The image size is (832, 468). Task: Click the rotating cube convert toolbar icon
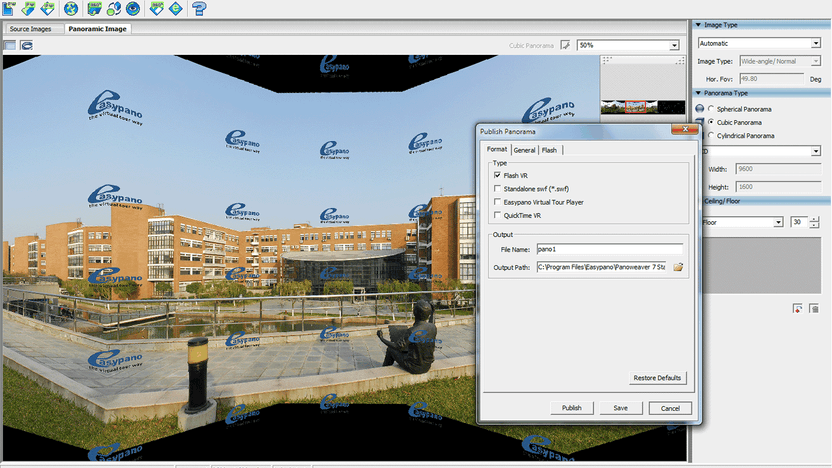(114, 8)
